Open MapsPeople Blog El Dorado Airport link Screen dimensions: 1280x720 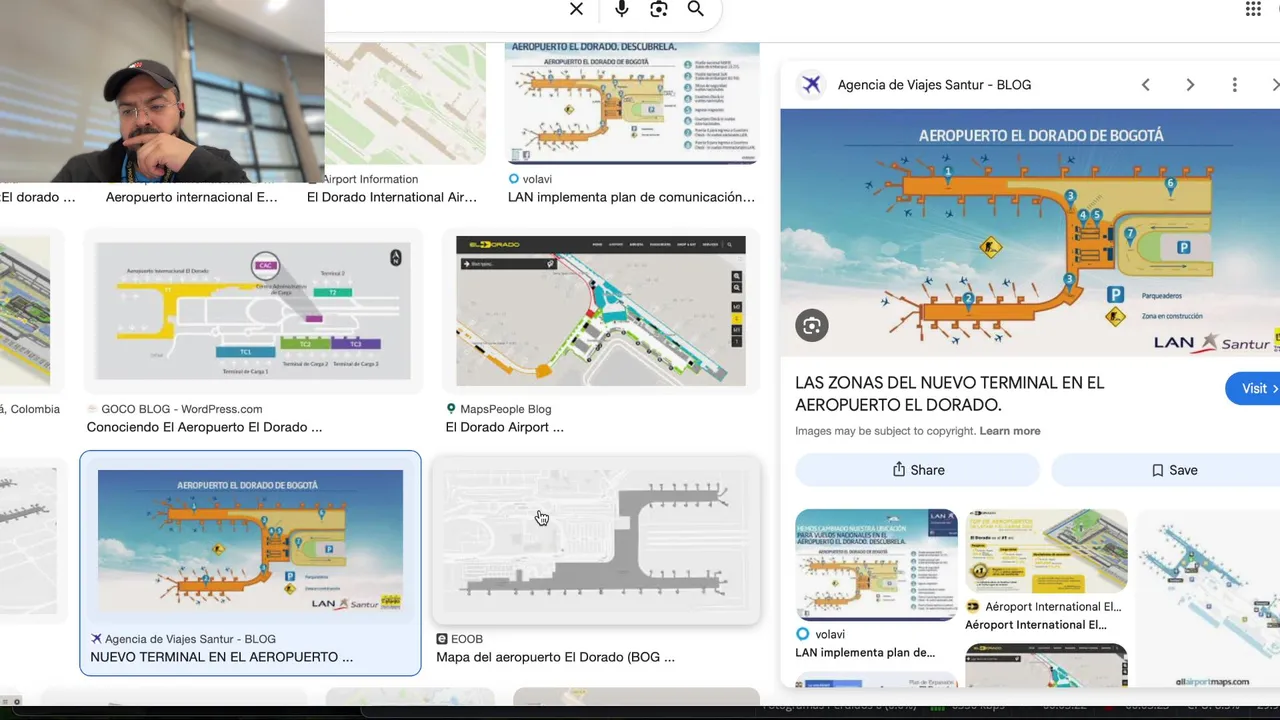[504, 427]
